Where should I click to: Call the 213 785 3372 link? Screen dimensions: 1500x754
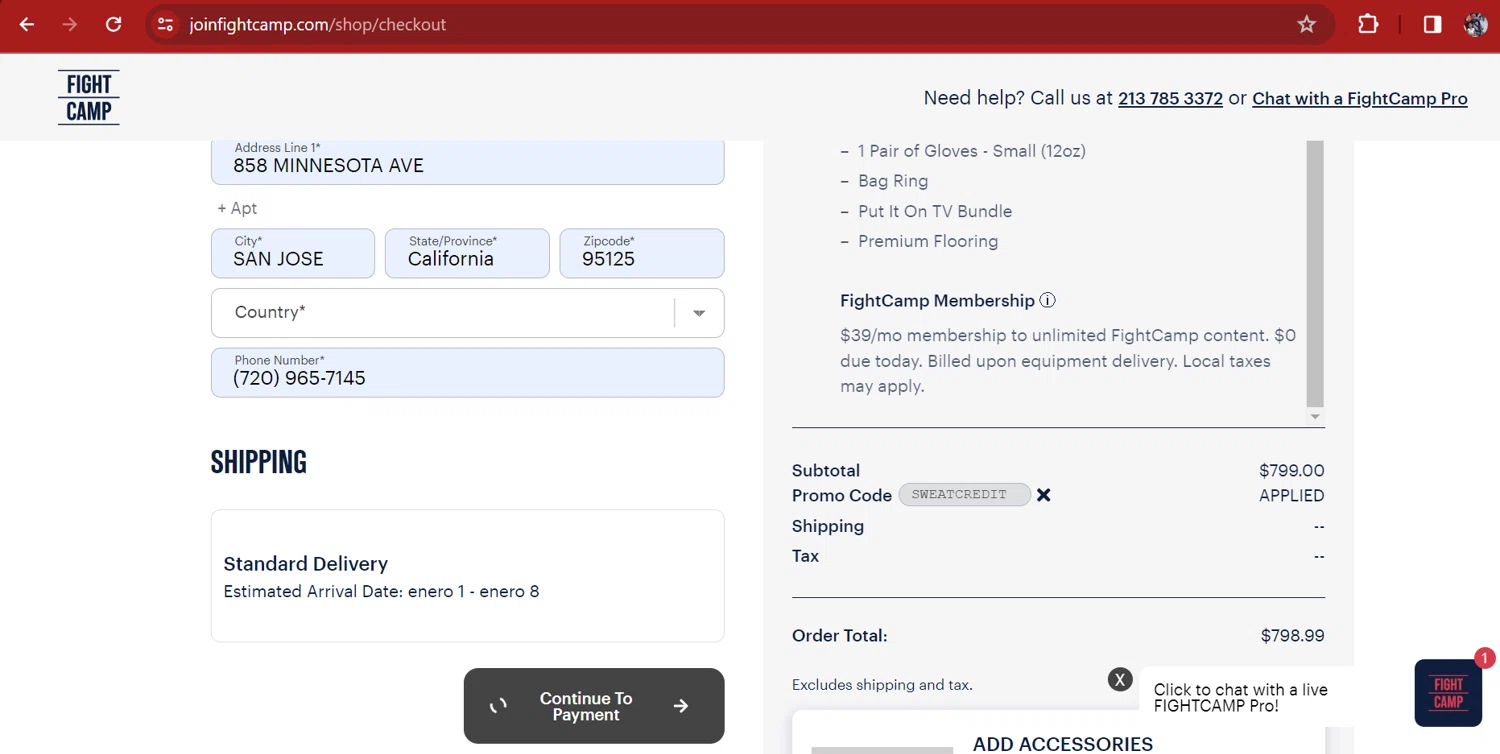click(x=1170, y=98)
